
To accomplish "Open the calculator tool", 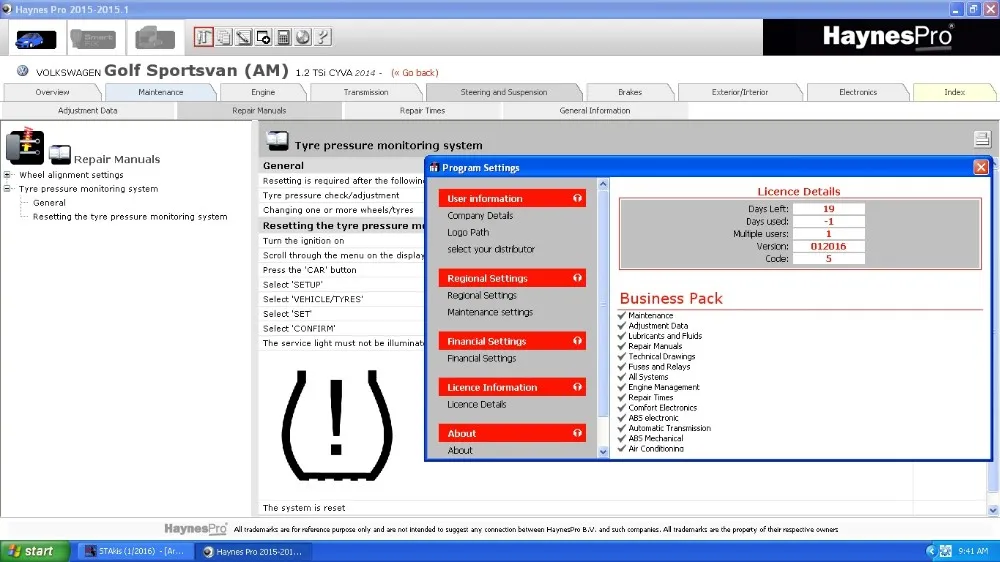I will (283, 37).
